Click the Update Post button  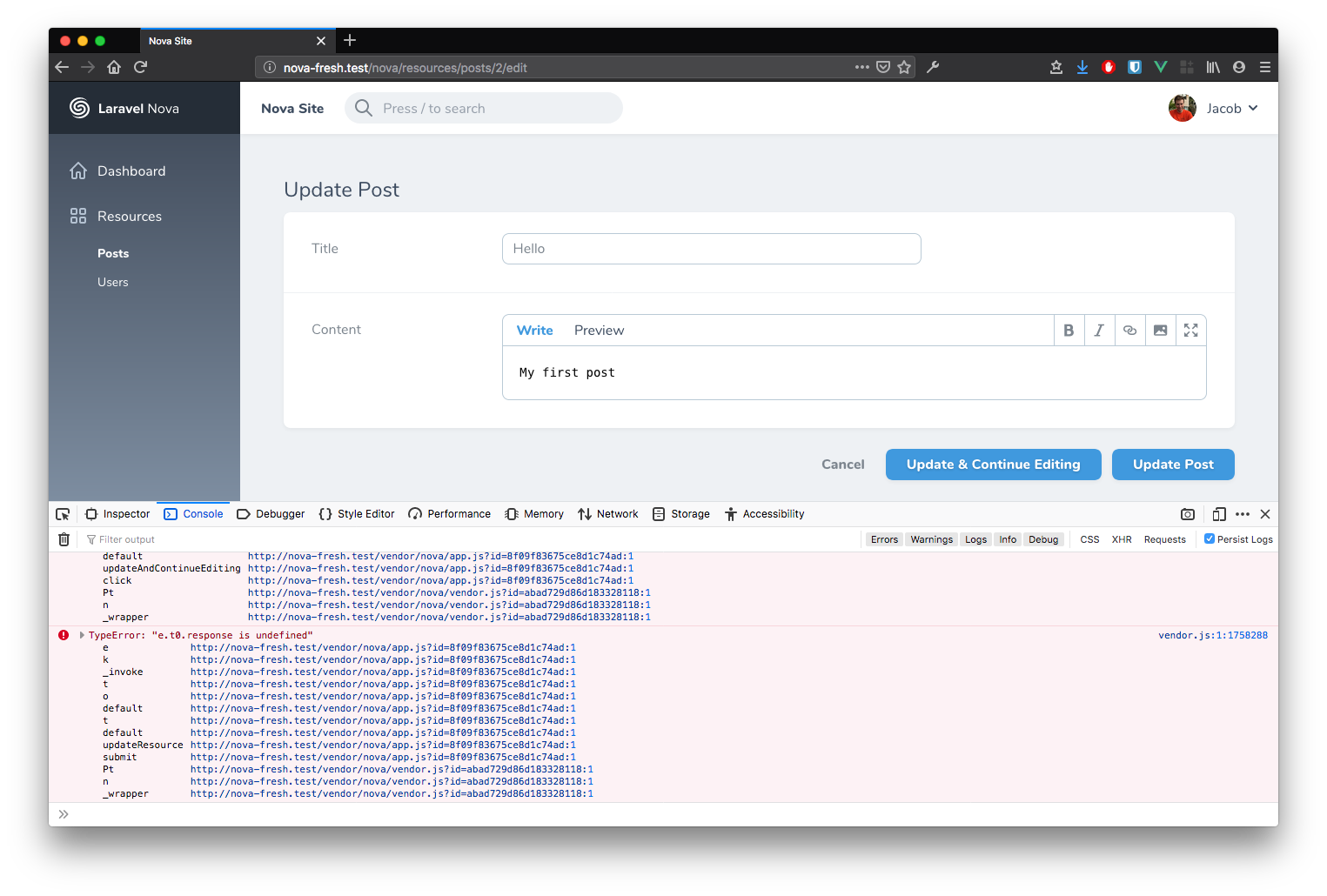[x=1172, y=464]
